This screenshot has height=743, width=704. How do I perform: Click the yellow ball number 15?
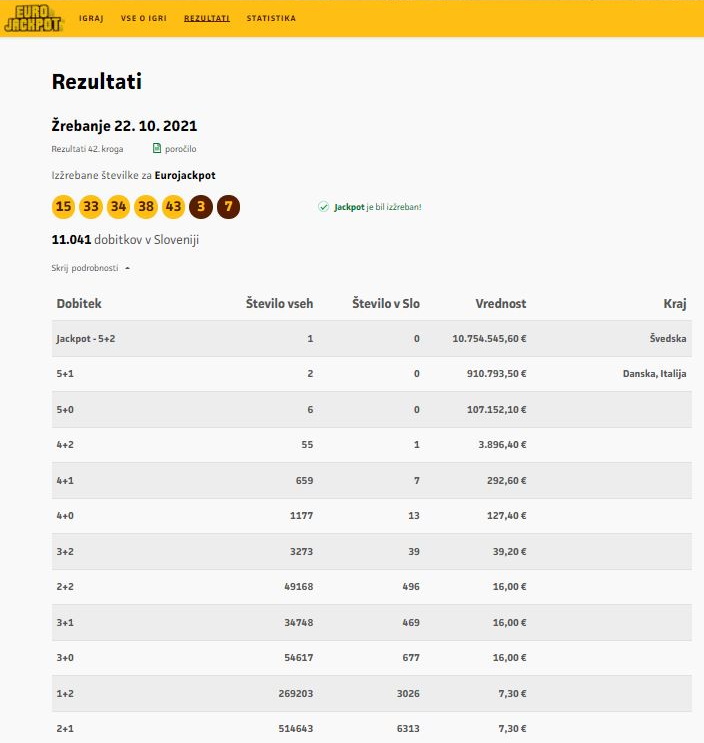(63, 207)
